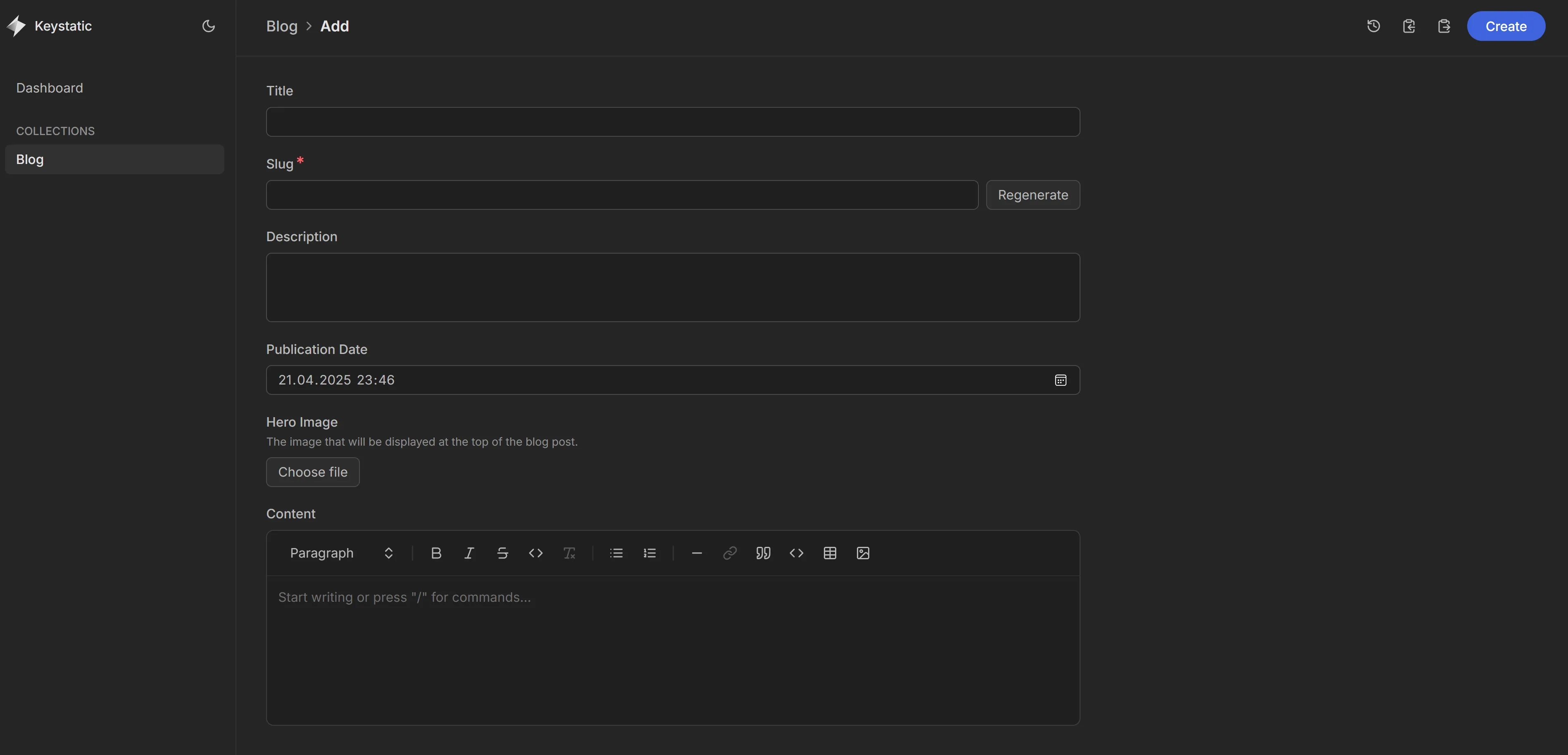The width and height of the screenshot is (1568, 755).
Task: Insert an image into content
Action: click(863, 553)
